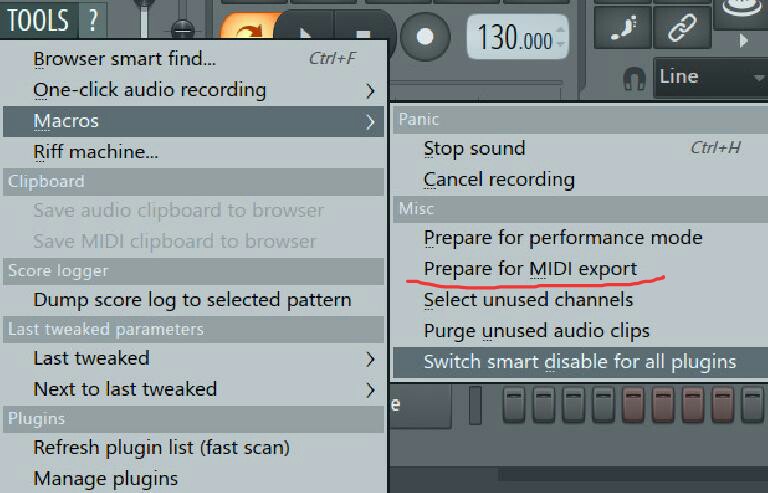Toggle the last red step sequencer button
Viewport: 768px width, 493px height.
723,404
